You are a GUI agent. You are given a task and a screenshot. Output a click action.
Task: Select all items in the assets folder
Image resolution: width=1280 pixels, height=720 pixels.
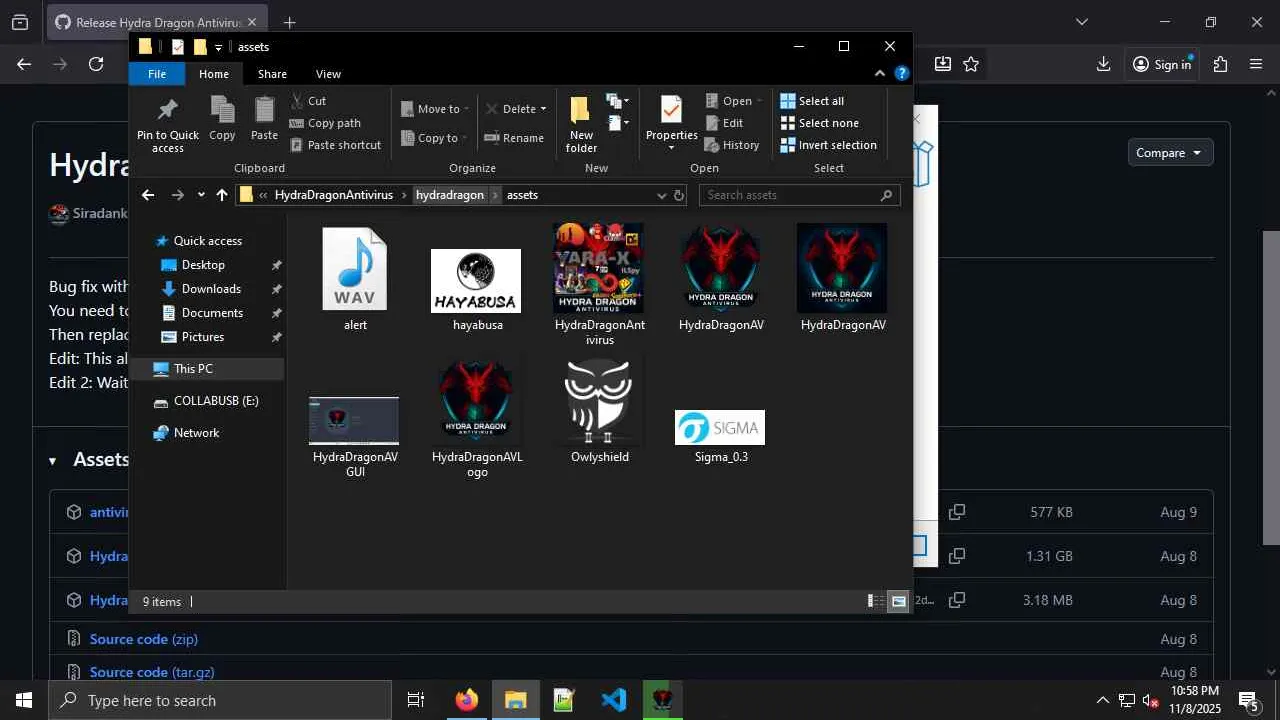[x=812, y=101]
